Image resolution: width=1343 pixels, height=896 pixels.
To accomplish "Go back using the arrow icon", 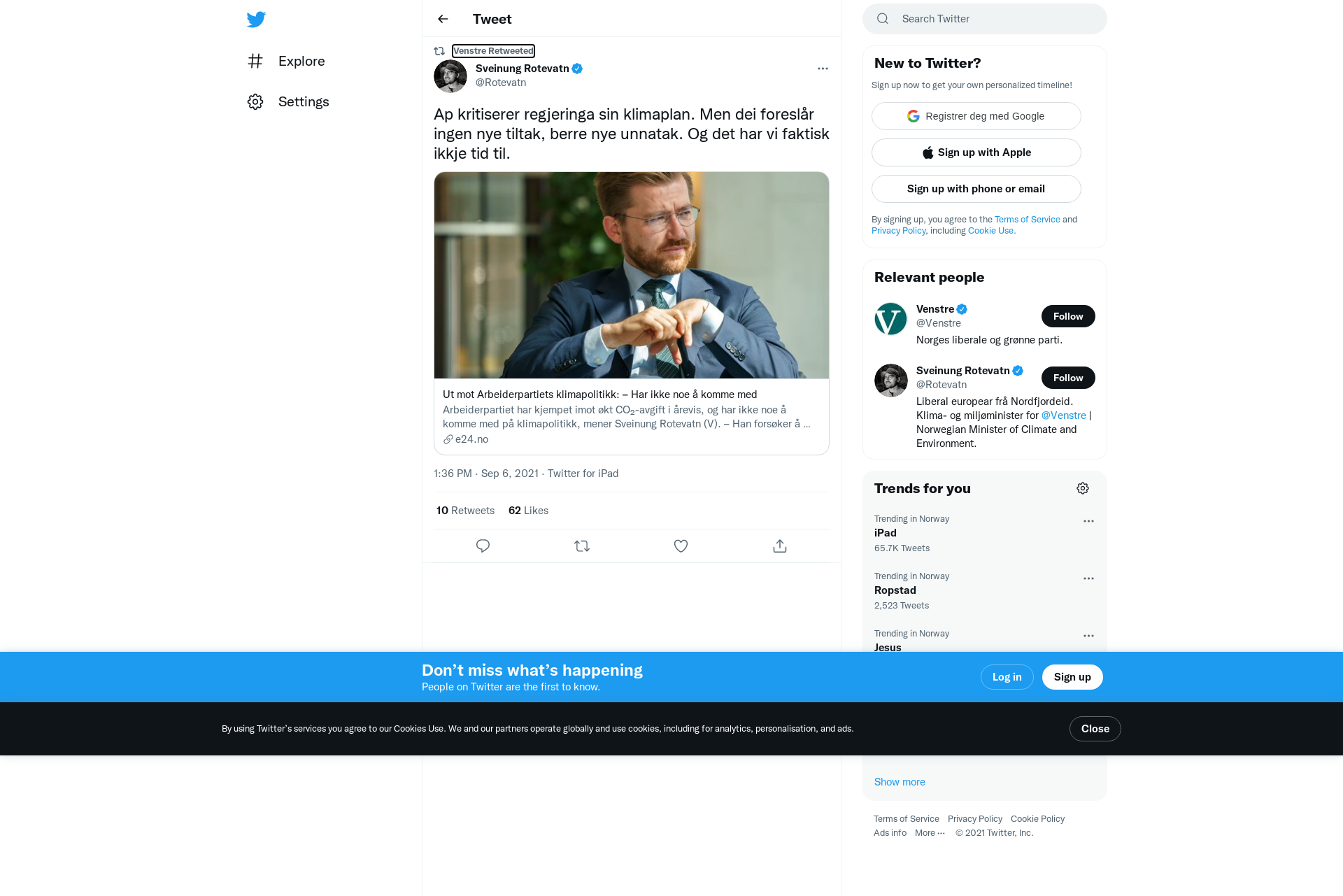I will [x=443, y=19].
